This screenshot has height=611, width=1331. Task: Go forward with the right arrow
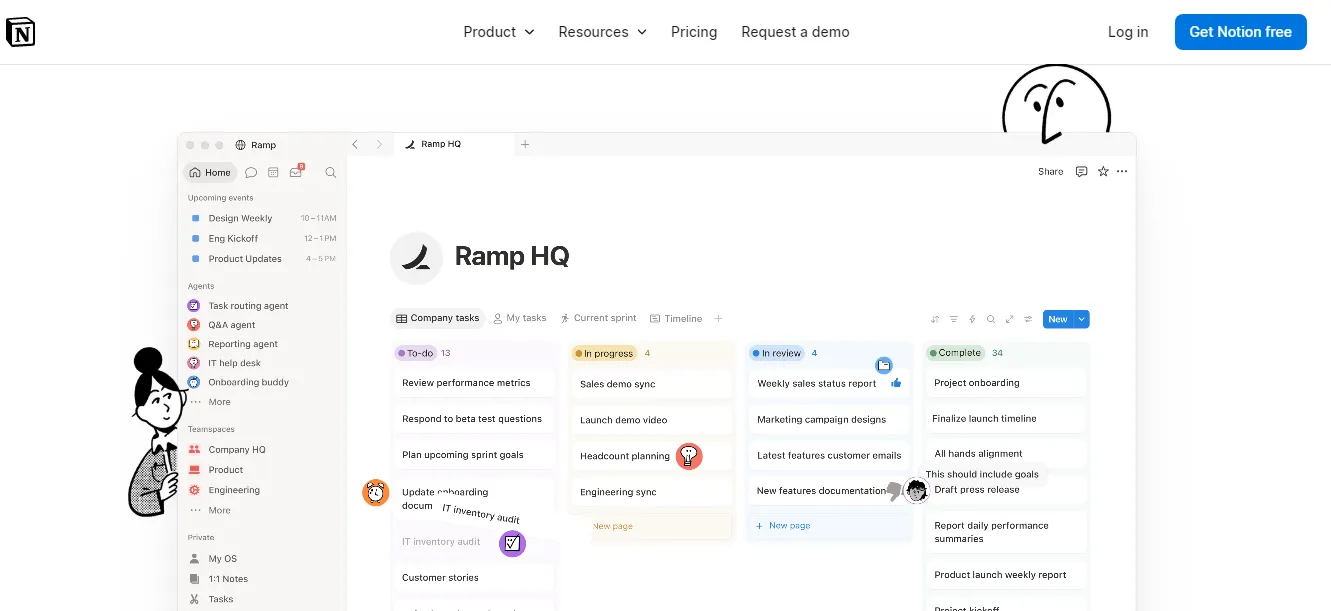pyautogui.click(x=379, y=144)
